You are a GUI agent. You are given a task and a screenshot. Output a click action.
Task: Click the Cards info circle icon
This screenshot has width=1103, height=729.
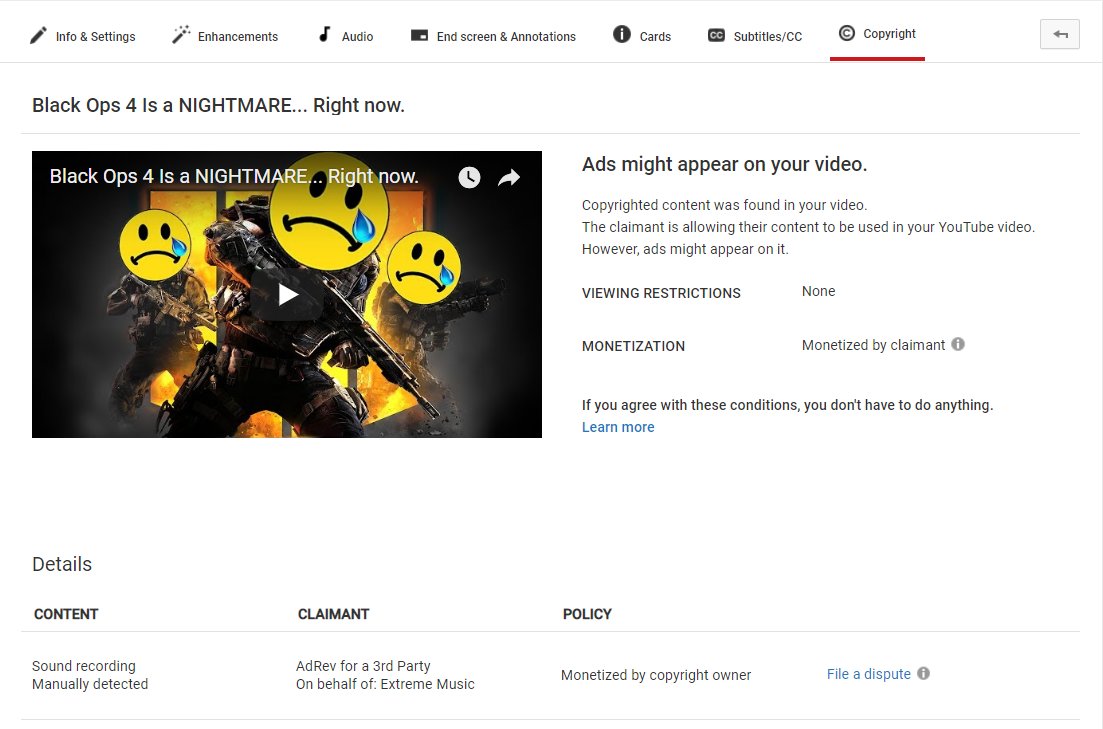[622, 34]
